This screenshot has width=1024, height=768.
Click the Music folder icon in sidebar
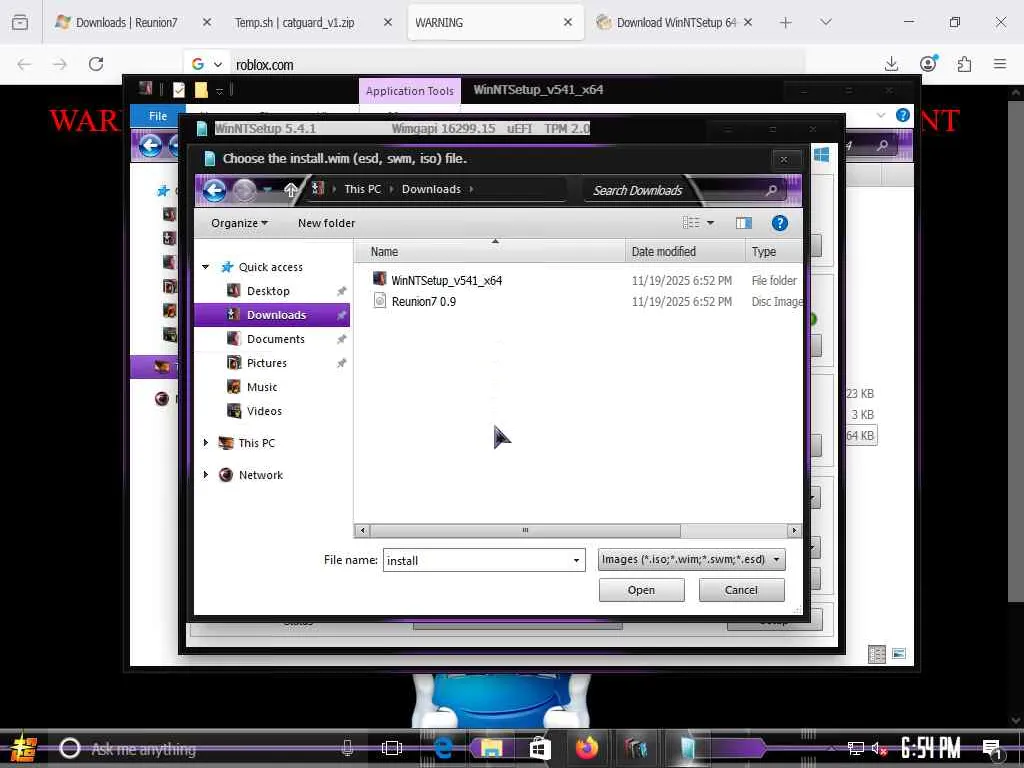point(234,387)
